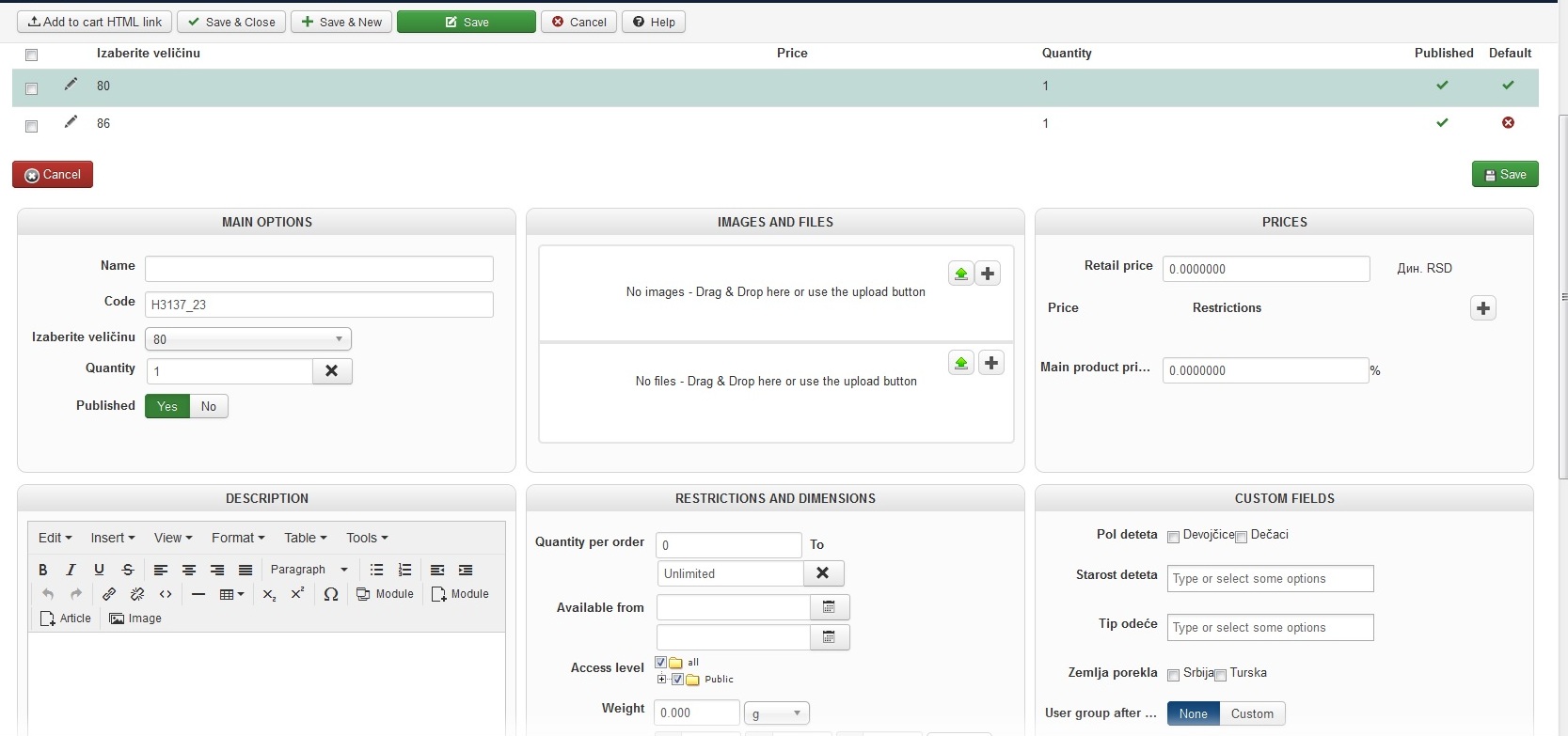Open the Paragraph format dropdown
1568x736 pixels.
pos(309,570)
